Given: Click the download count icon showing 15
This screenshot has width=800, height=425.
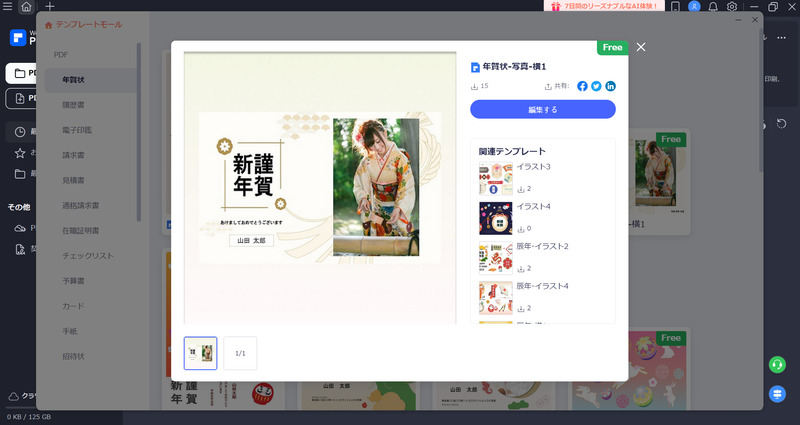Looking at the screenshot, I should [x=474, y=87].
